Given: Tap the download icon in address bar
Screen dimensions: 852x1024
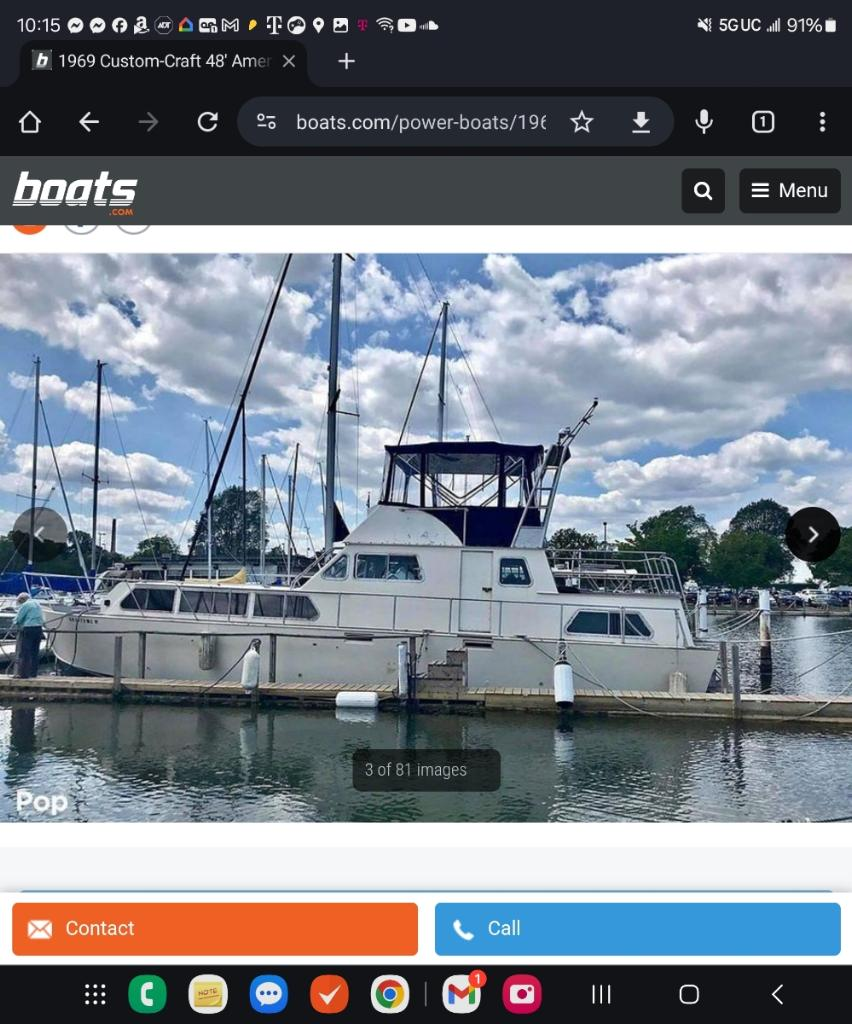Looking at the screenshot, I should click(641, 122).
